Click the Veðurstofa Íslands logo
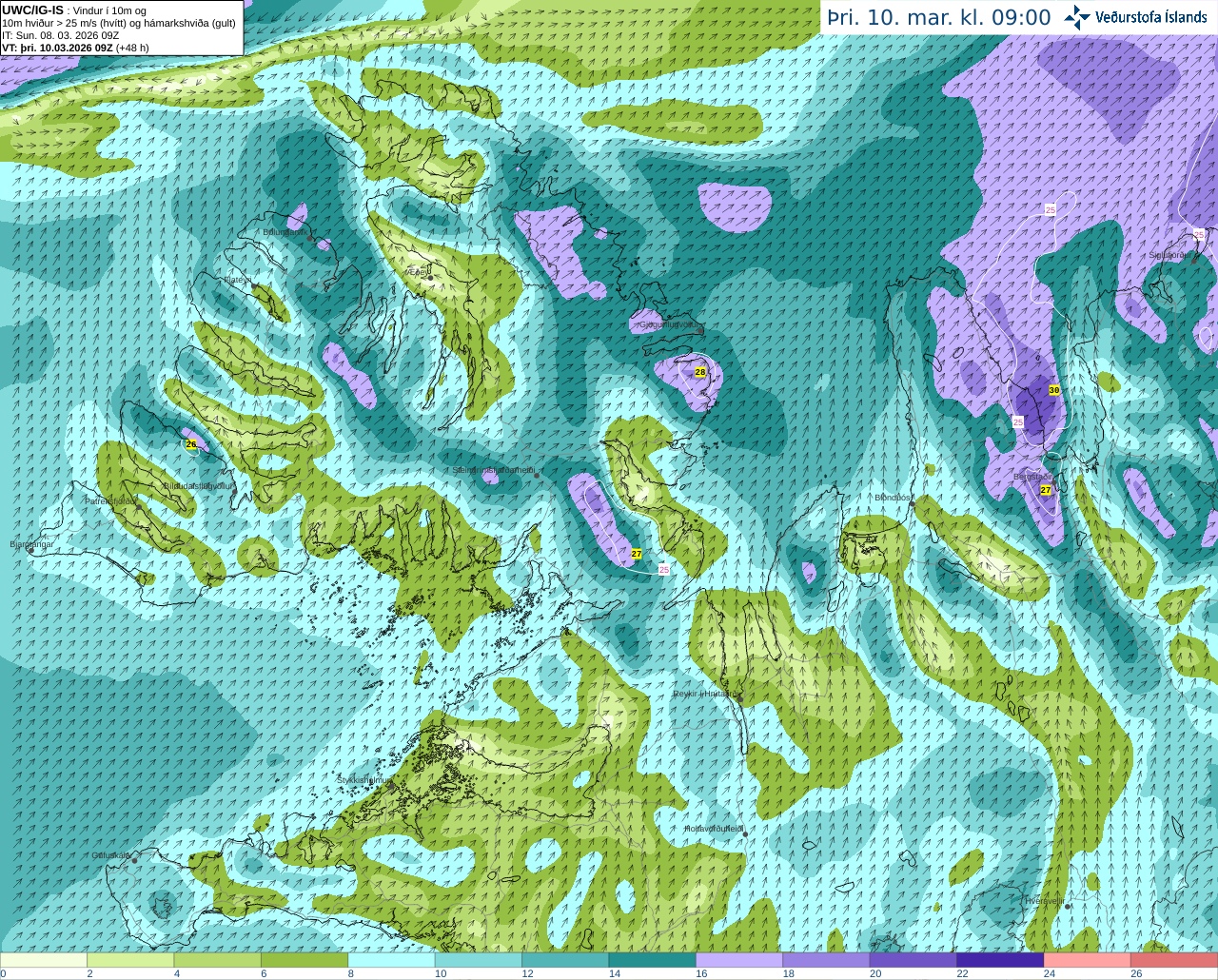1218x980 pixels. 1135,17
